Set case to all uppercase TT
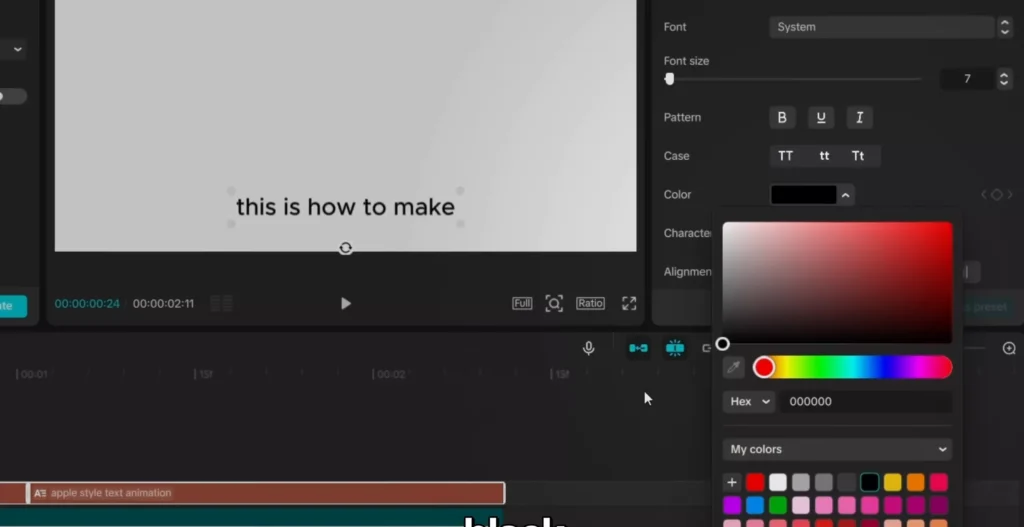 click(786, 156)
